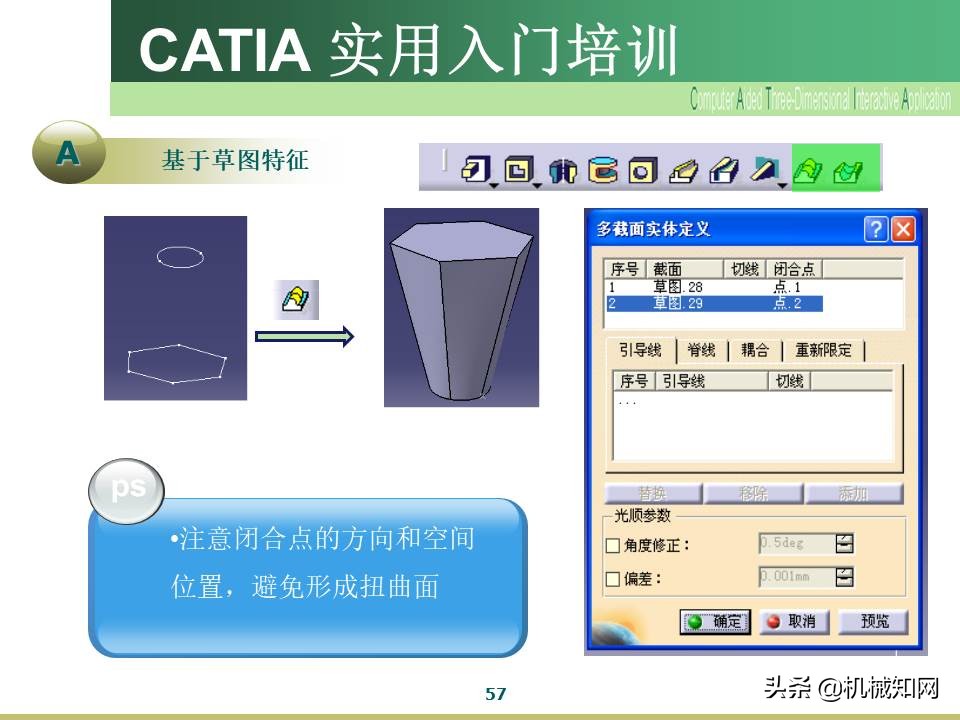Switch to the 脊线 tab

click(702, 350)
